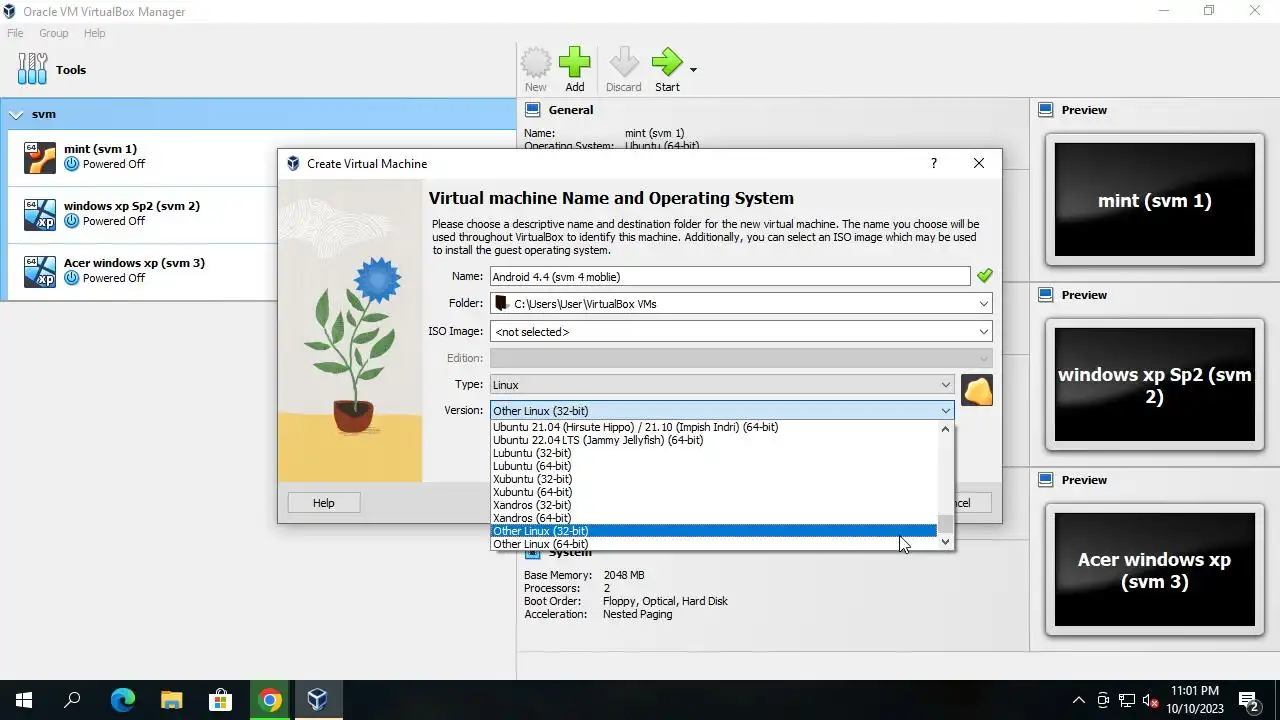Open the Start button dropdown arrow
Viewport: 1280px width, 720px height.
coord(693,70)
